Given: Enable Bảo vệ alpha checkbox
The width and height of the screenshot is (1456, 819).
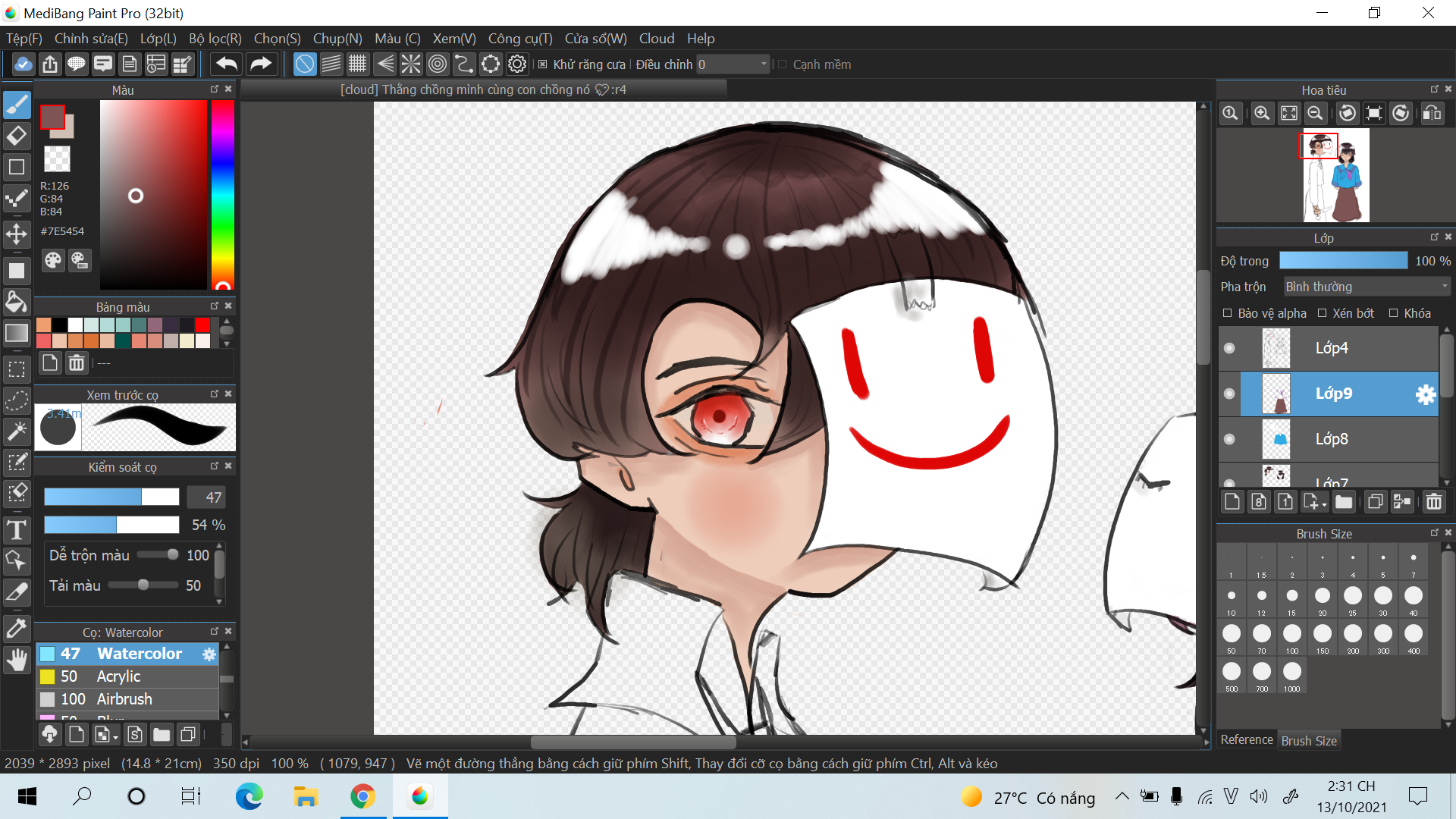Looking at the screenshot, I should [1228, 313].
